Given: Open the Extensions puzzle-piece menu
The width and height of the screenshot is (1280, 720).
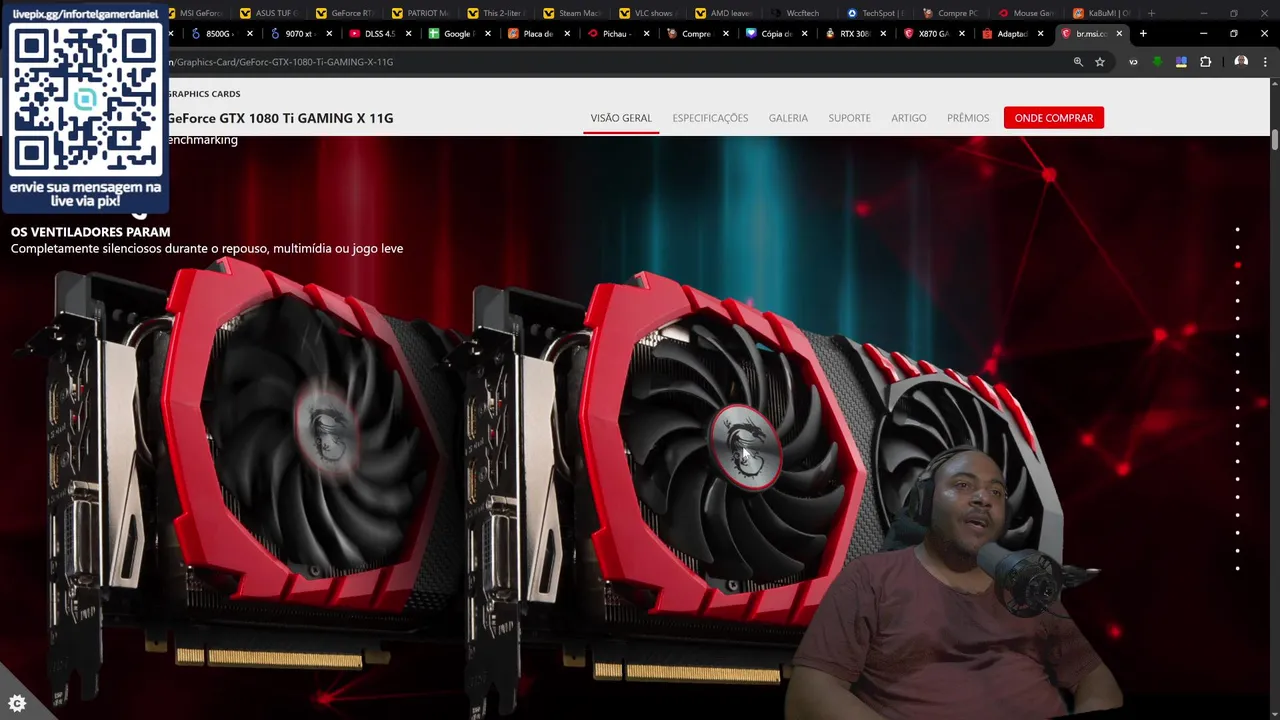Looking at the screenshot, I should click(x=1205, y=62).
